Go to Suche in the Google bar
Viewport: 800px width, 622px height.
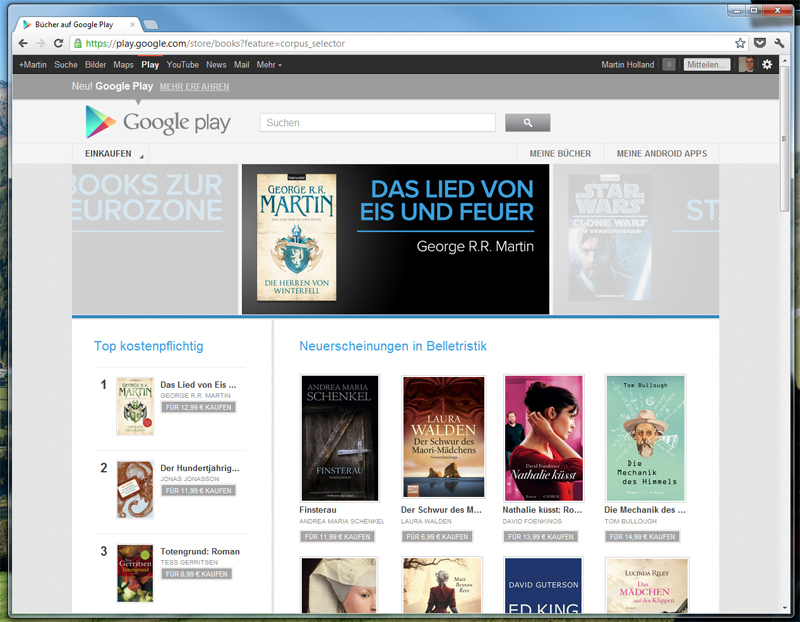66,65
